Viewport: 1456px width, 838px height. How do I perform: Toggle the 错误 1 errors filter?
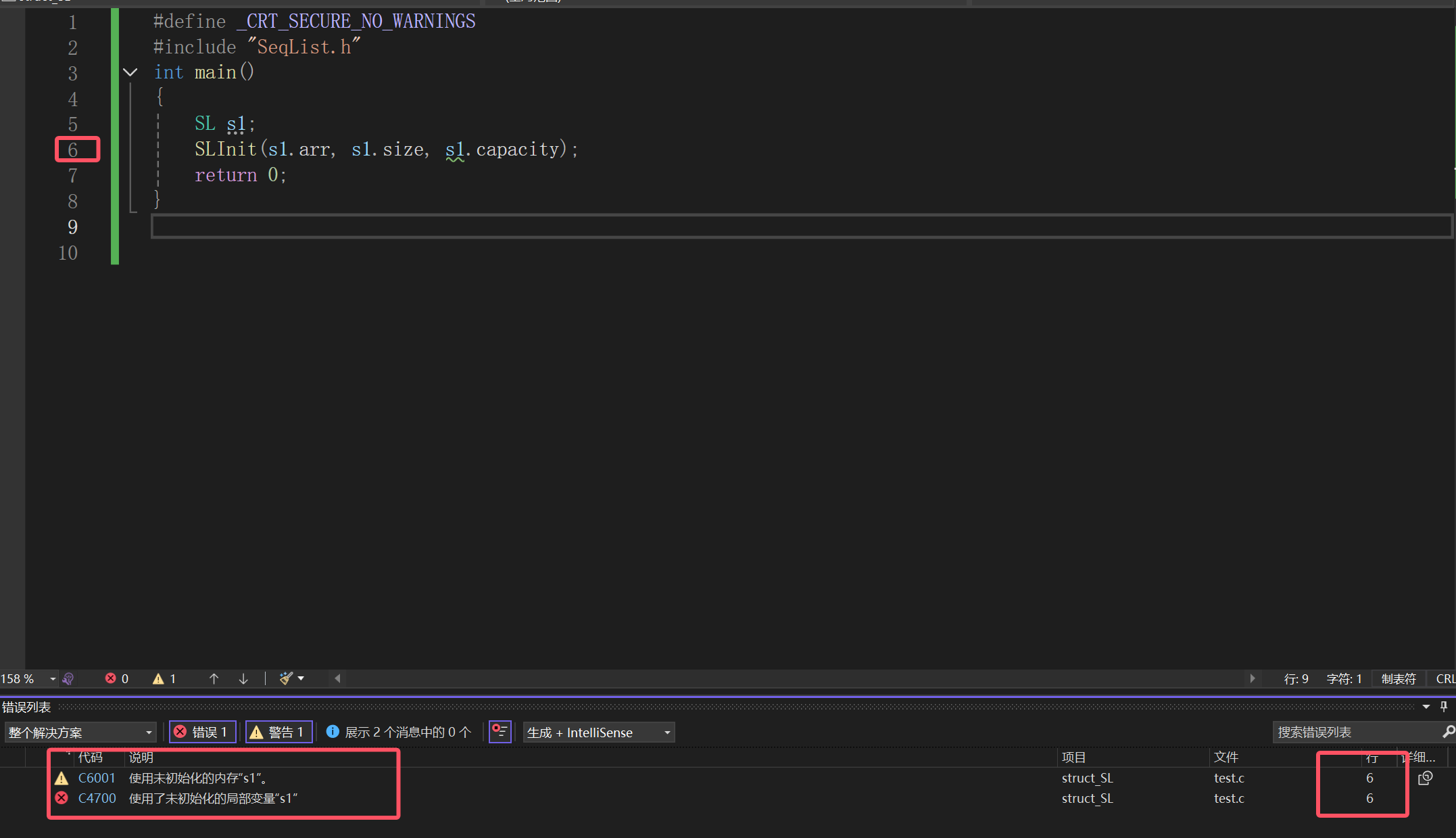(202, 732)
